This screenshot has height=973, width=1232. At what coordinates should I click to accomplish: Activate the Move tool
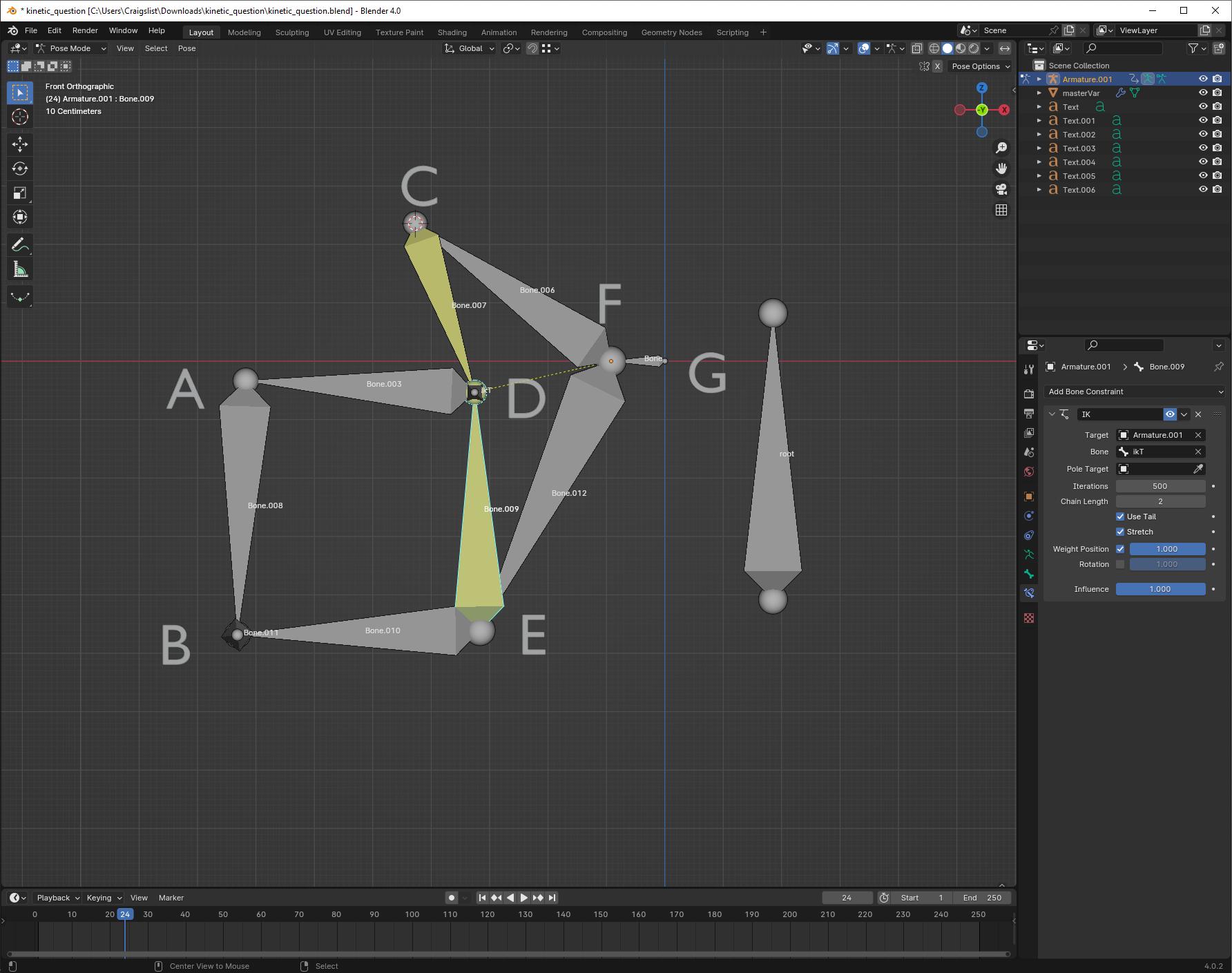(20, 144)
